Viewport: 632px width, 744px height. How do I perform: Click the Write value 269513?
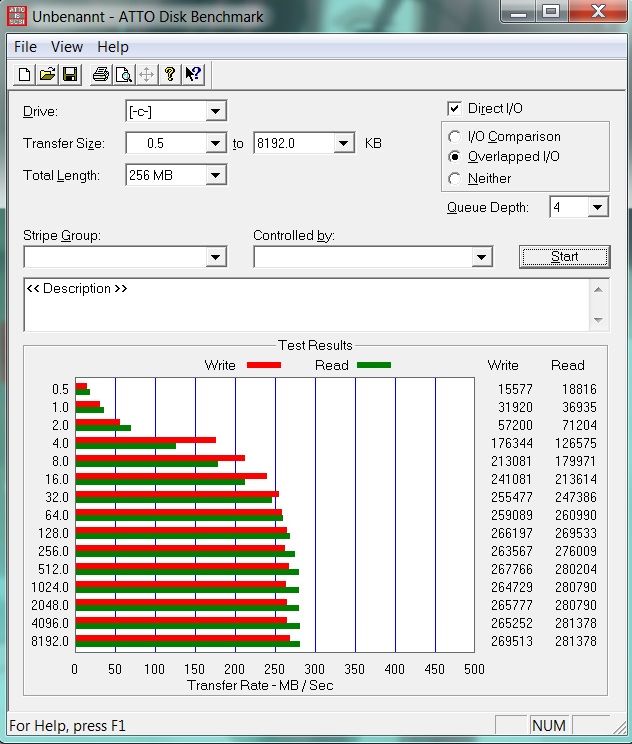[511, 641]
